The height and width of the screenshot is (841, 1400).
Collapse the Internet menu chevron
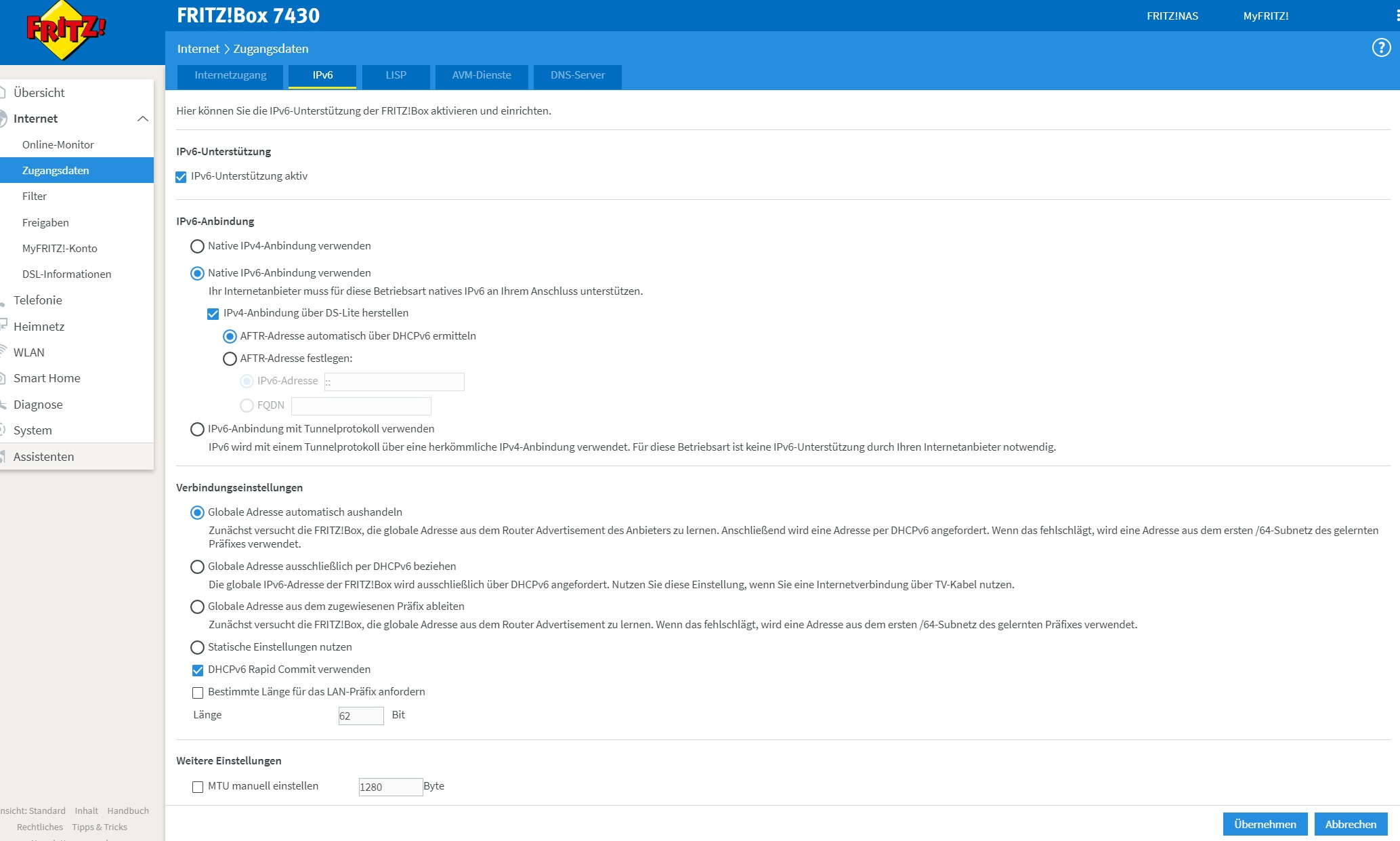coord(142,119)
